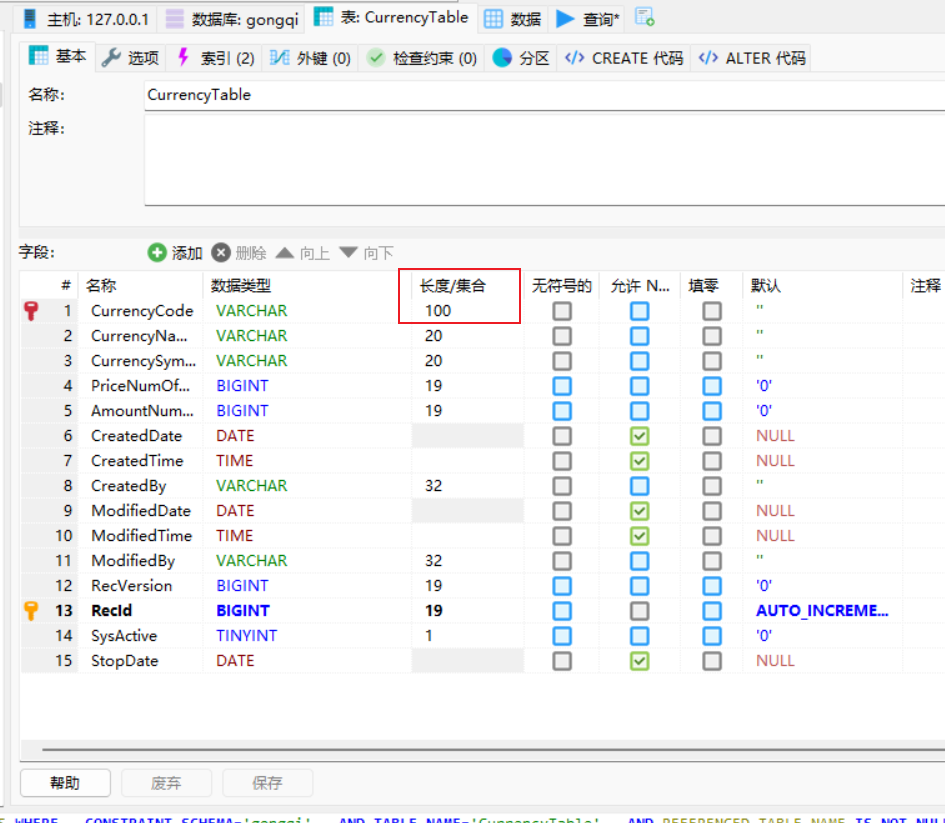945x823 pixels.
Task: Toggle zerofill for PriceNumOf... row
Action: click(x=712, y=386)
